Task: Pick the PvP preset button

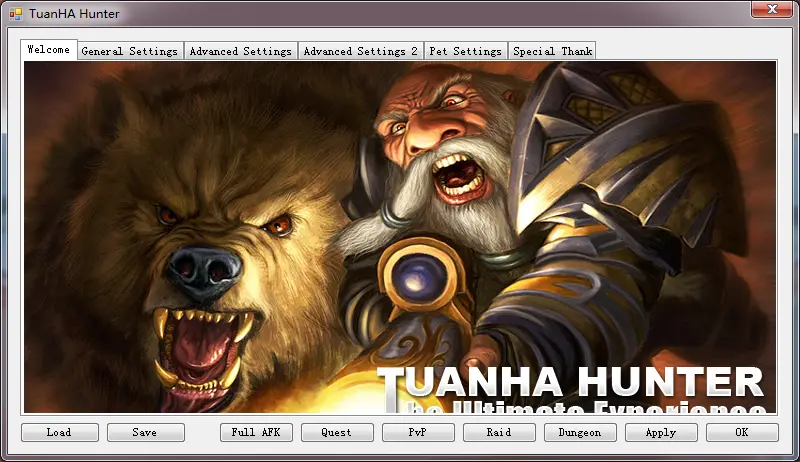Action: [417, 433]
